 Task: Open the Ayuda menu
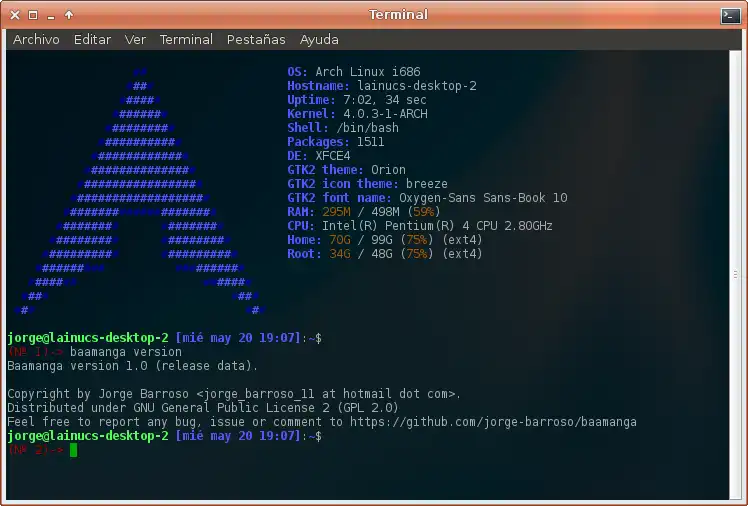click(319, 40)
